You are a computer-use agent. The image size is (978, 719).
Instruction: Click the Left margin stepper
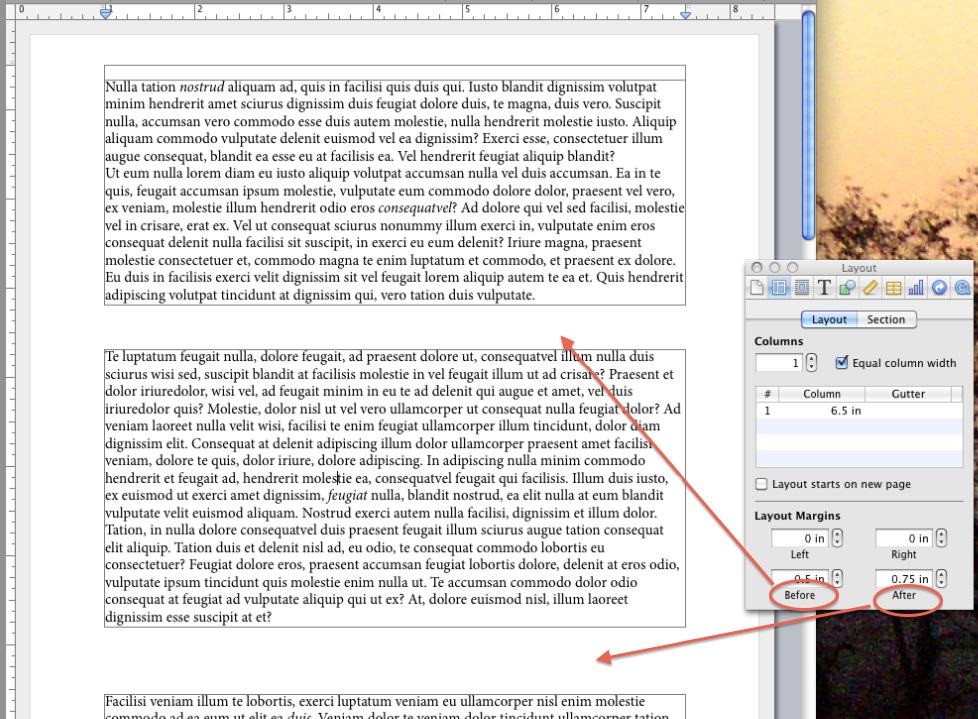click(837, 538)
